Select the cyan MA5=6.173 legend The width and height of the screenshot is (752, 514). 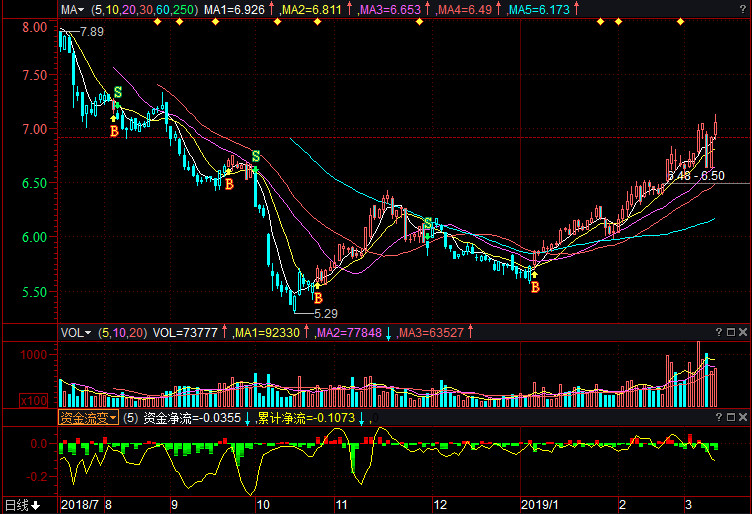click(x=541, y=9)
